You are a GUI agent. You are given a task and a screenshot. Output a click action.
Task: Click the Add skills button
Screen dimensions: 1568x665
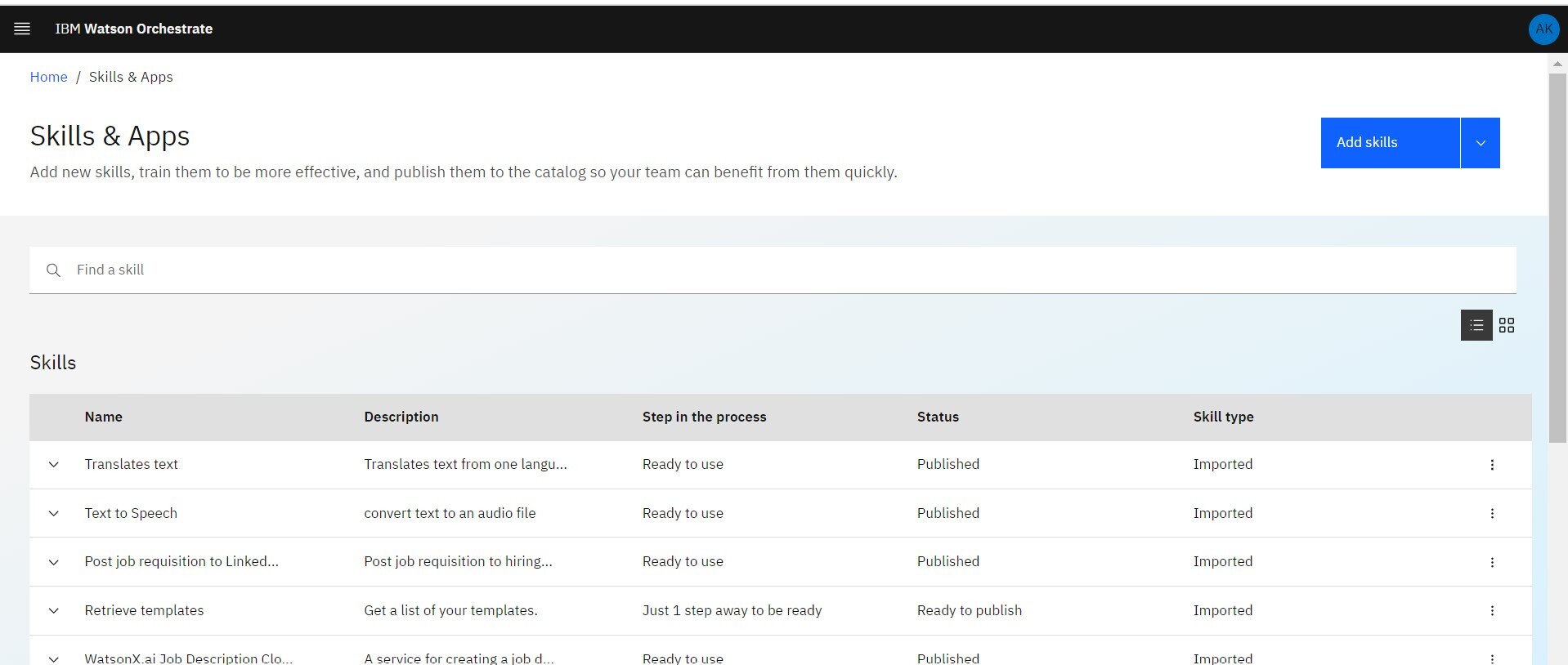tap(1390, 143)
